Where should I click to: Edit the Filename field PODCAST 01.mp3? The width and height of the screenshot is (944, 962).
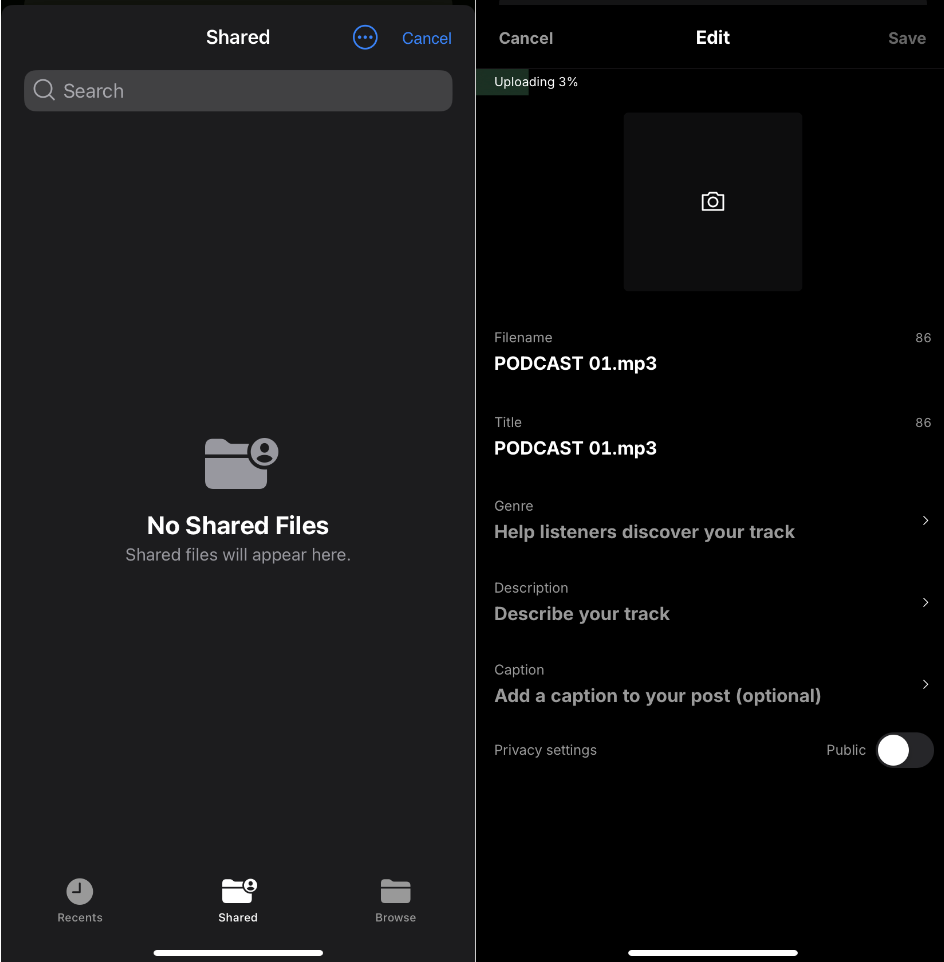(x=713, y=363)
